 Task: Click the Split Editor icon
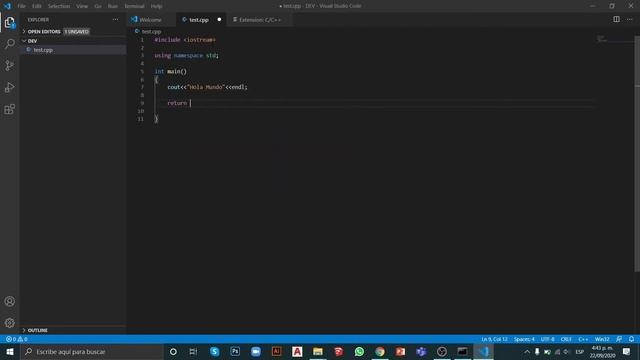tap(616, 19)
